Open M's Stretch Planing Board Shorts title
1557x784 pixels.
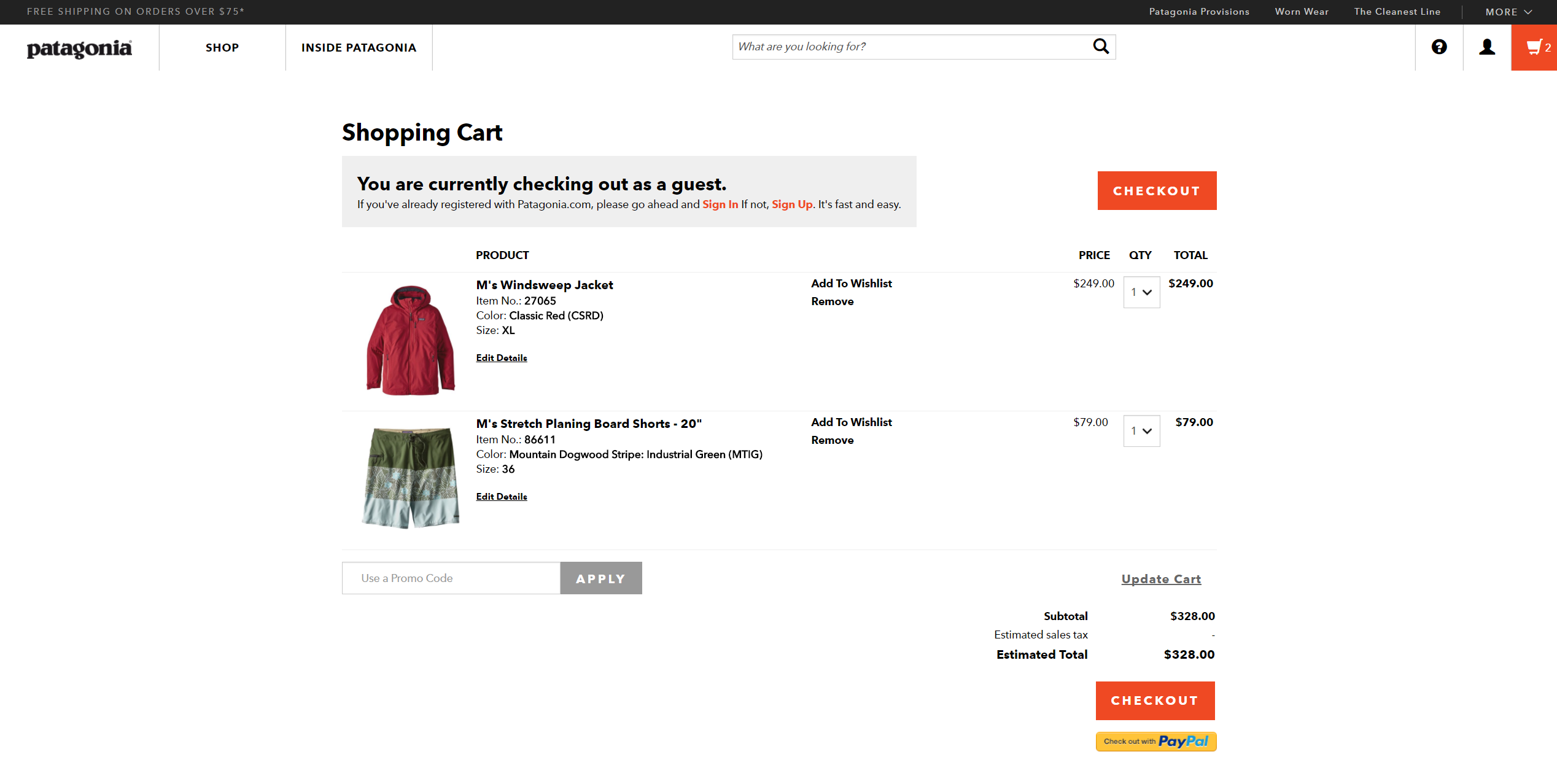tap(589, 424)
